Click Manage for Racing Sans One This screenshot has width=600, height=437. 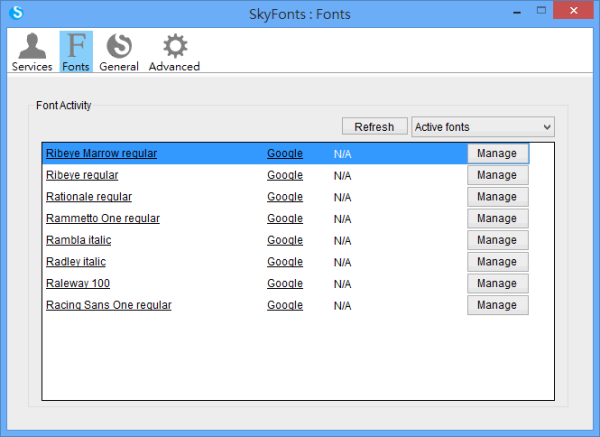[497, 305]
